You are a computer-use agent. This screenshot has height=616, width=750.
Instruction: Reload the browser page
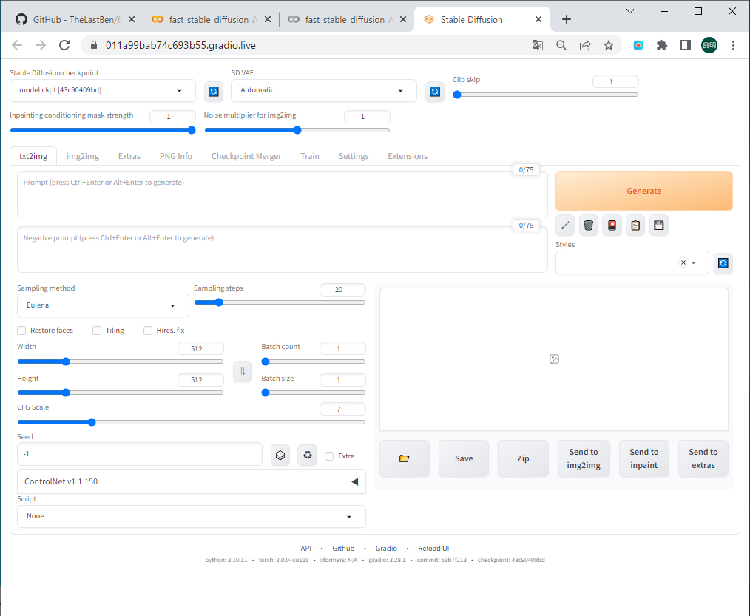(x=65, y=45)
